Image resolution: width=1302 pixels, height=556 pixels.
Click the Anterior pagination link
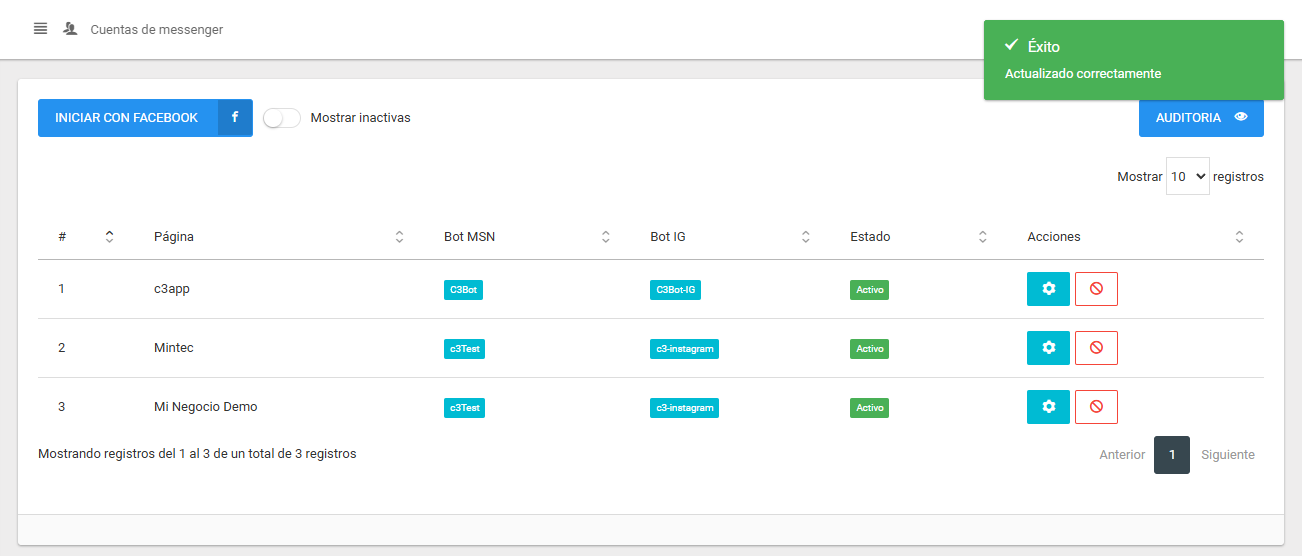point(1122,455)
